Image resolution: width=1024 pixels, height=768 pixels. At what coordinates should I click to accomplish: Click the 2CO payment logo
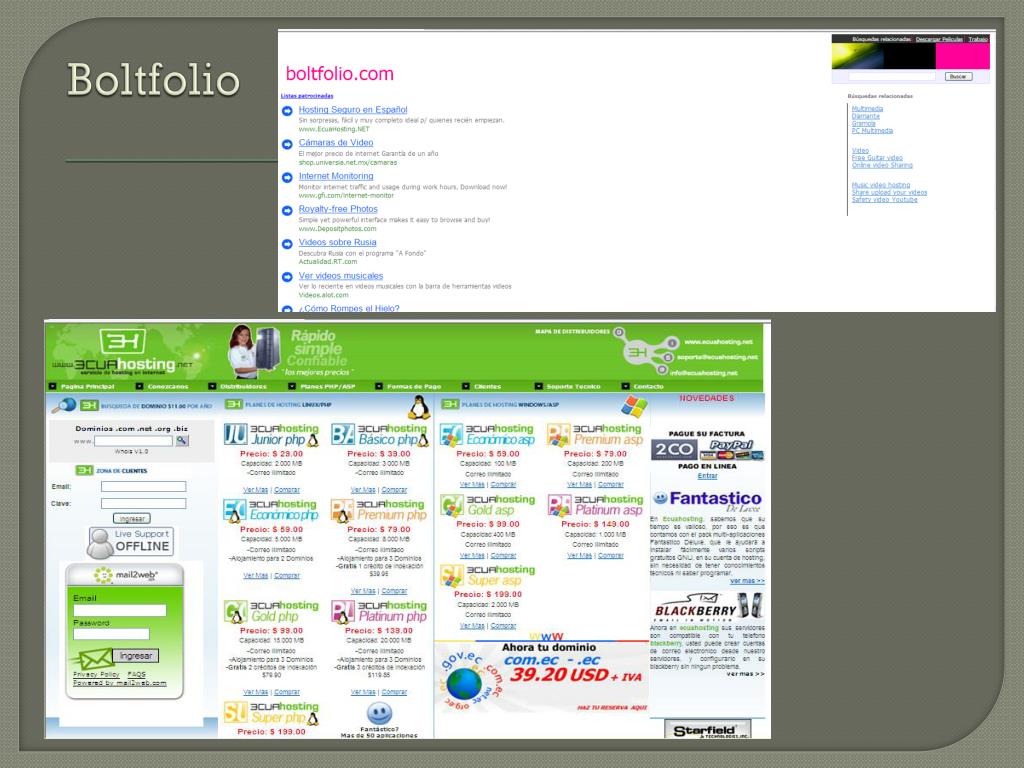tap(674, 449)
